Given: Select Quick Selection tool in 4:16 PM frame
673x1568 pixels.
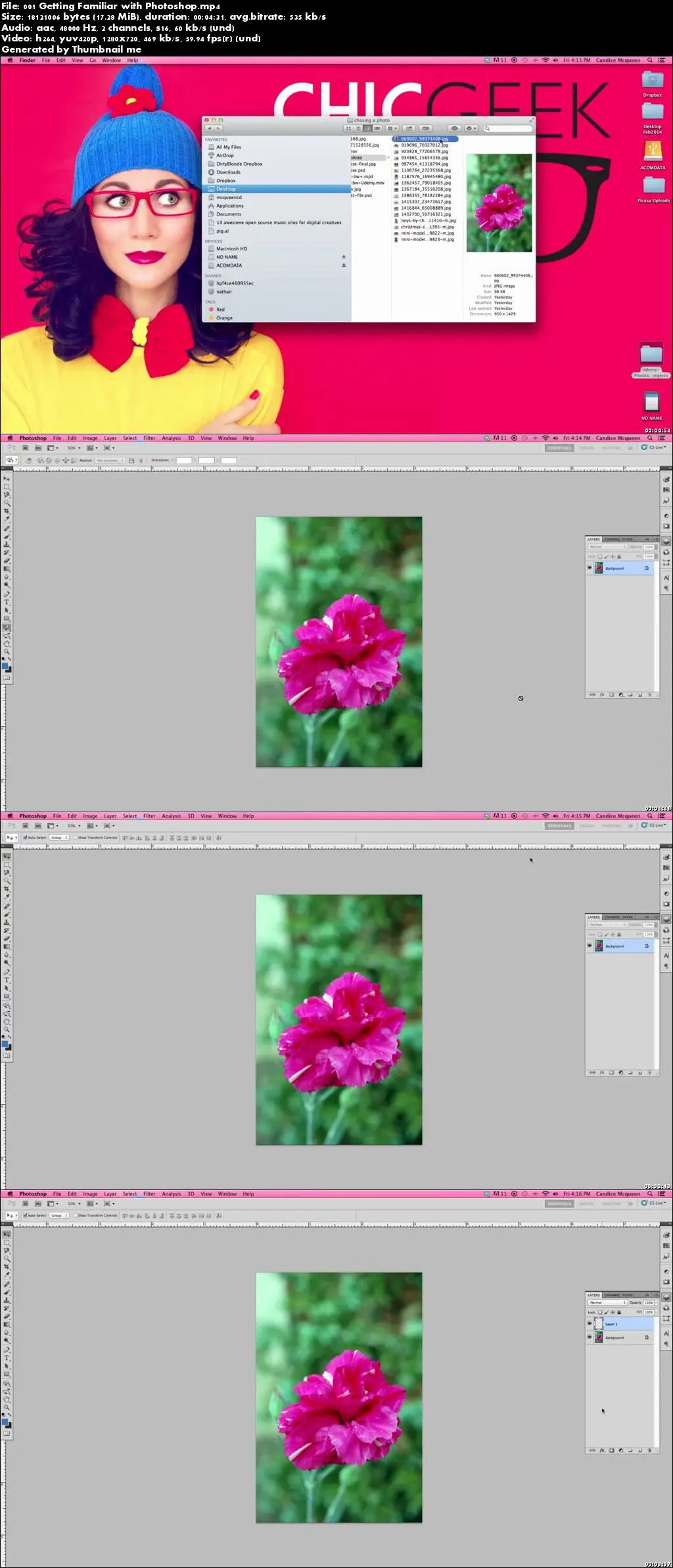Looking at the screenshot, I should click(7, 1258).
